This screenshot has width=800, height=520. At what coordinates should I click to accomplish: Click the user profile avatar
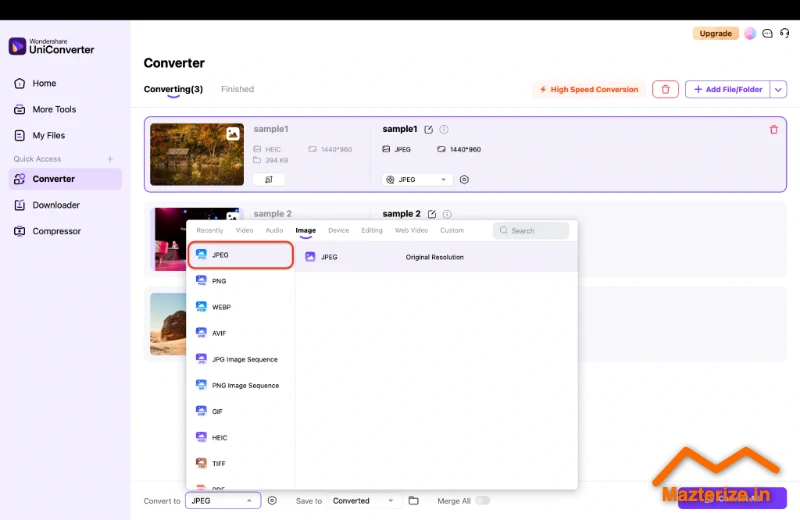[x=749, y=33]
